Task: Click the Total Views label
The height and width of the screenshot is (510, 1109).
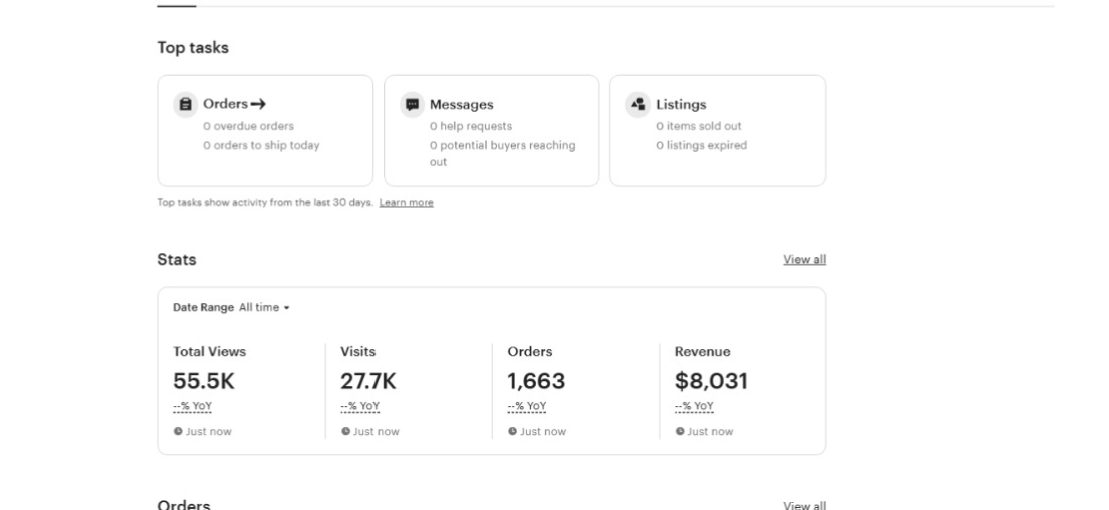Action: click(x=209, y=352)
